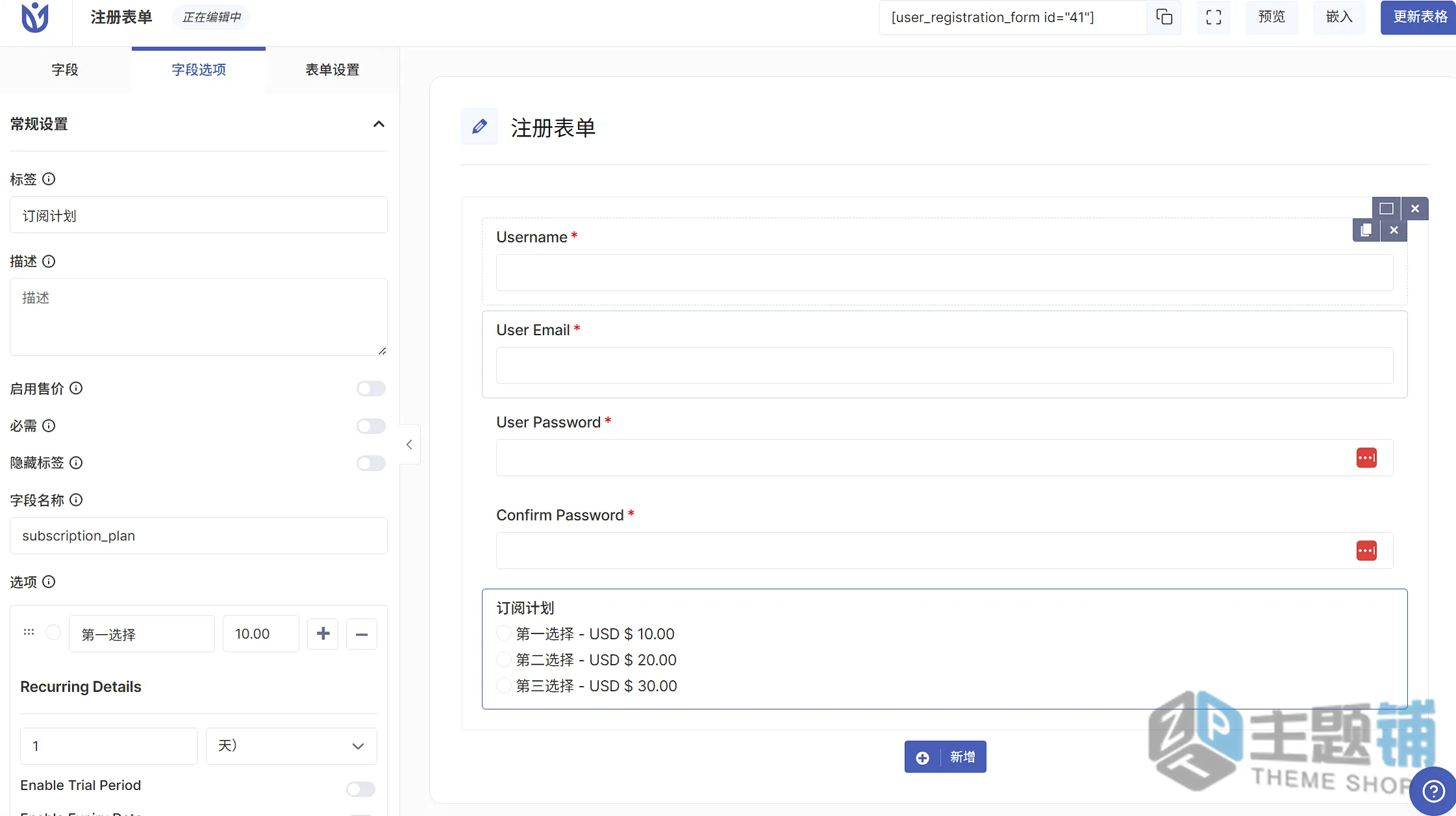
Task: Switch to the 字段 tab
Action: pyautogui.click(x=65, y=70)
